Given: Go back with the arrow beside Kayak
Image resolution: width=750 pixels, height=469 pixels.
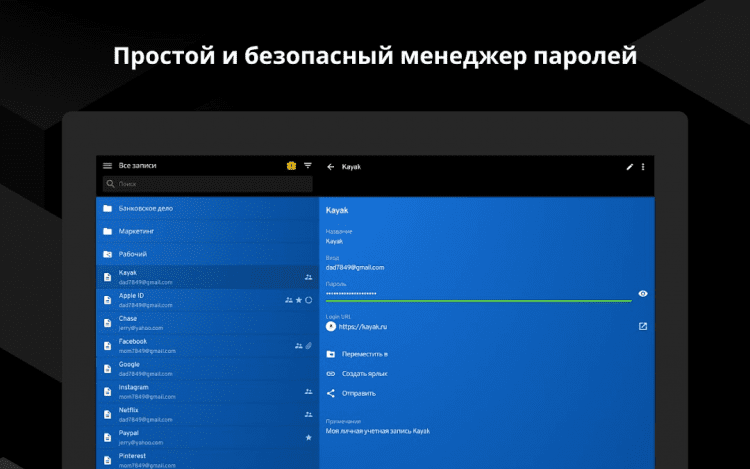Looking at the screenshot, I should tap(331, 167).
